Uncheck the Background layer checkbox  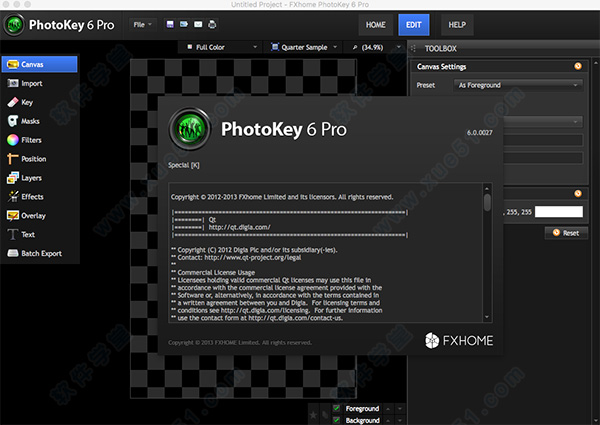(x=336, y=420)
